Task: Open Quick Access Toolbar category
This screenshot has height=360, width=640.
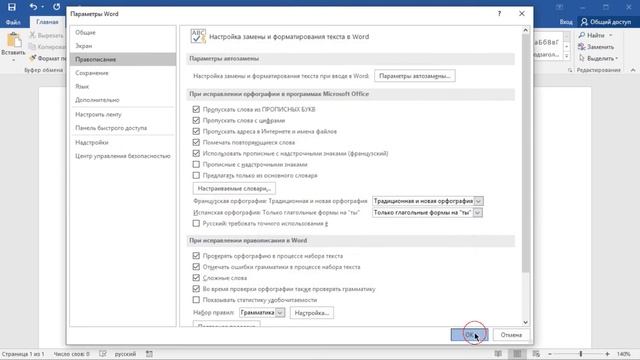Action: tap(123, 128)
